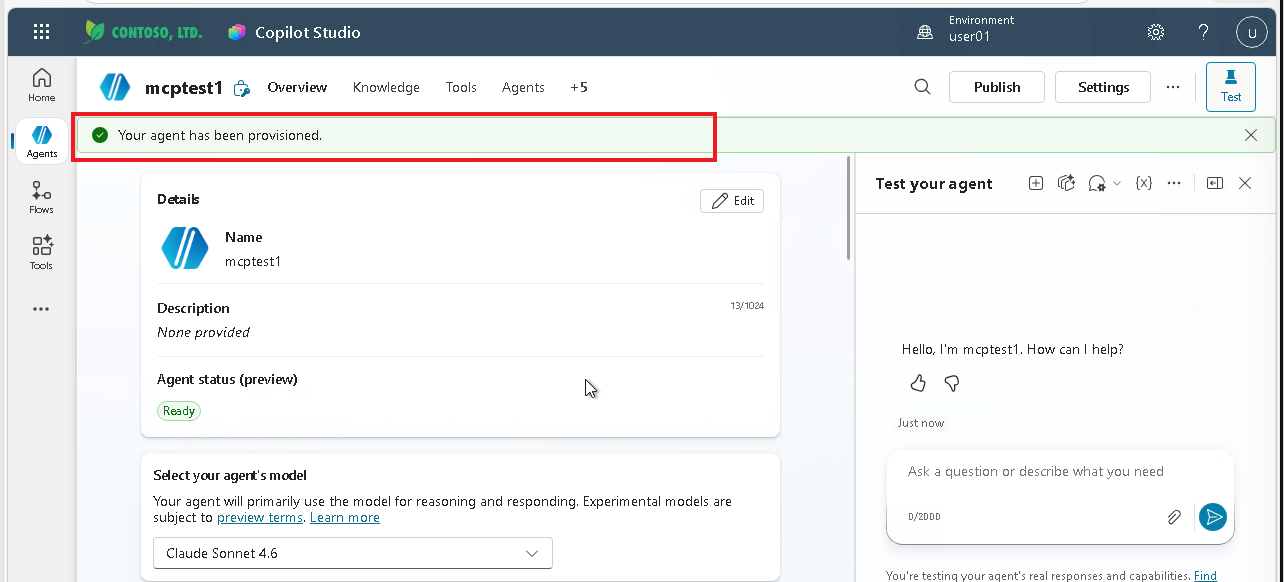Open the more options ellipsis near Settings
Viewport: 1284px width, 582px height.
[1173, 87]
